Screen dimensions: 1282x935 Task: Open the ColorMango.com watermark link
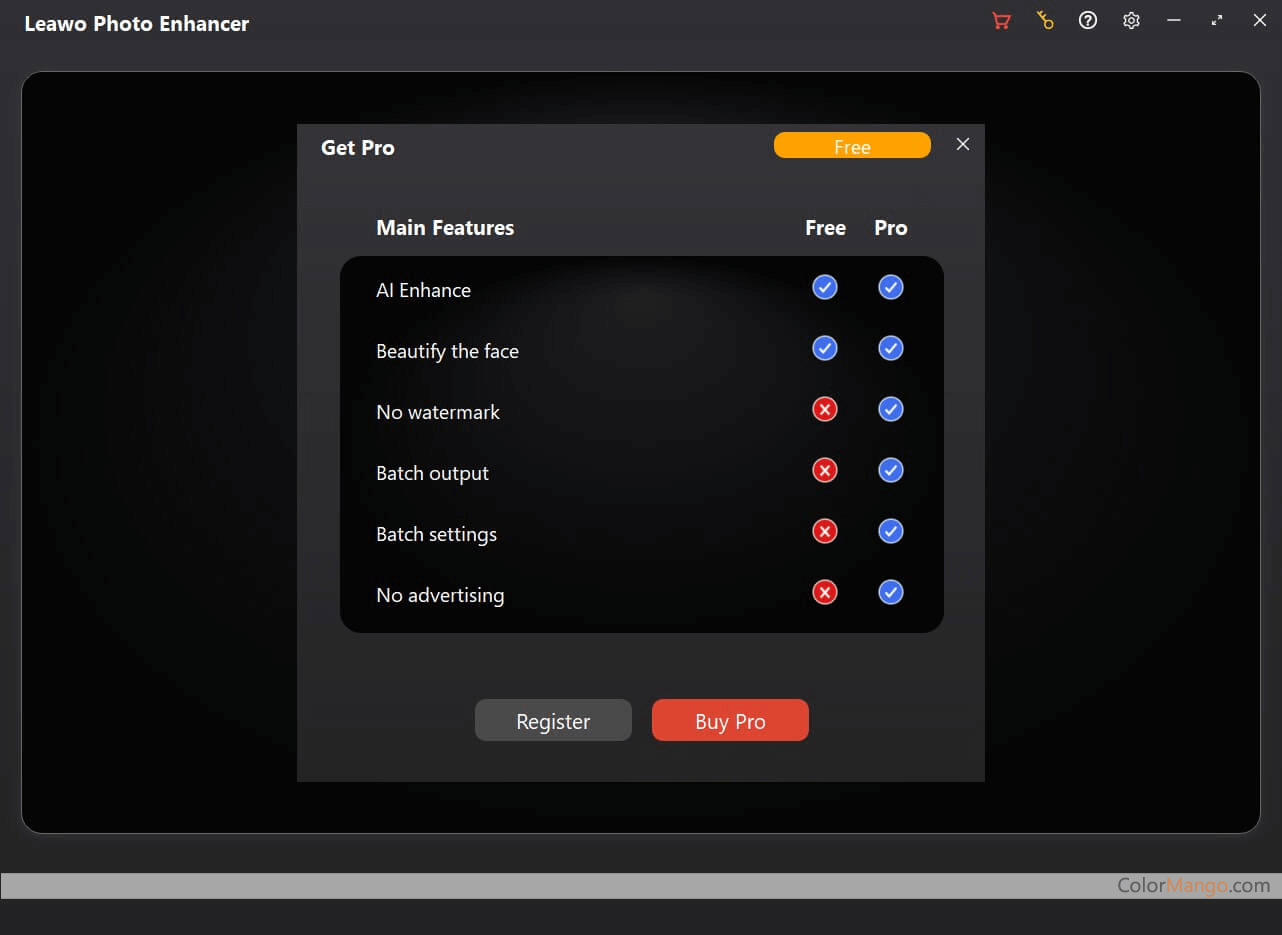1193,886
